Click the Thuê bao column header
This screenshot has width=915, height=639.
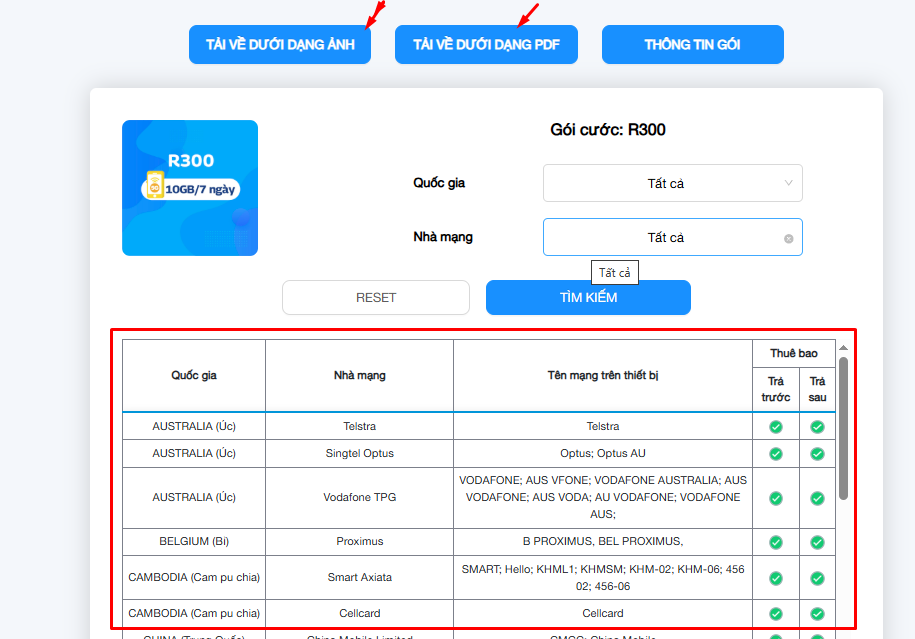(794, 354)
